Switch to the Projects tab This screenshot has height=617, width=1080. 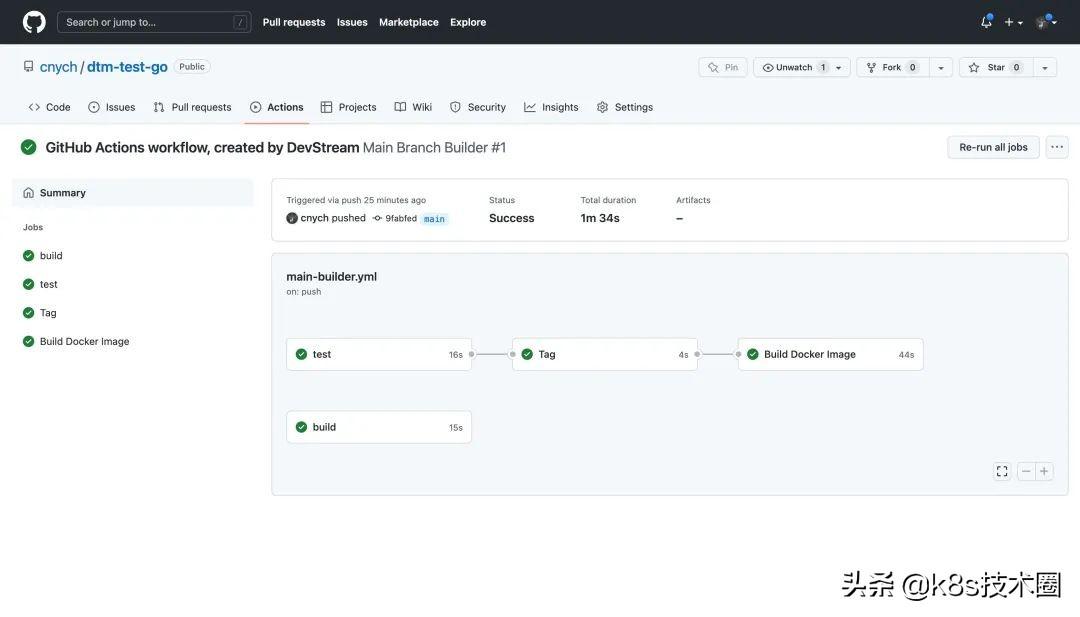pos(349,107)
